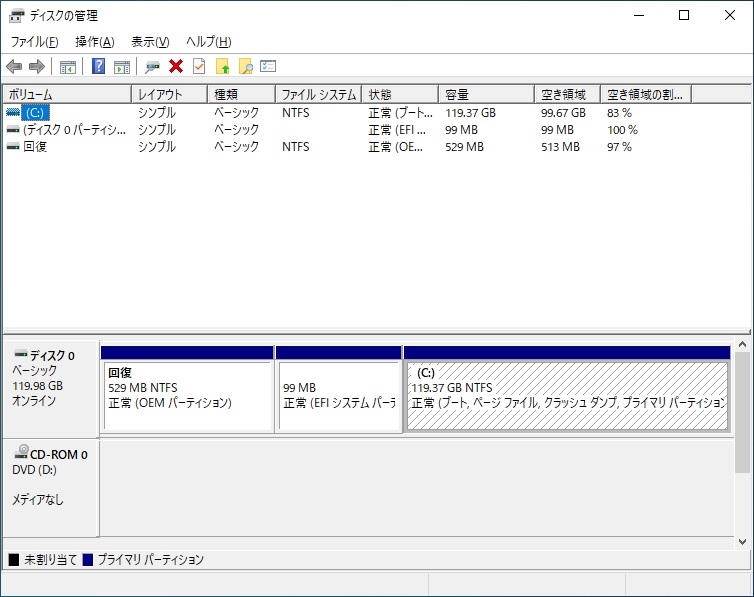
Task: Select the (ディスク 0 パーティシ... volume row
Action: click(75, 129)
